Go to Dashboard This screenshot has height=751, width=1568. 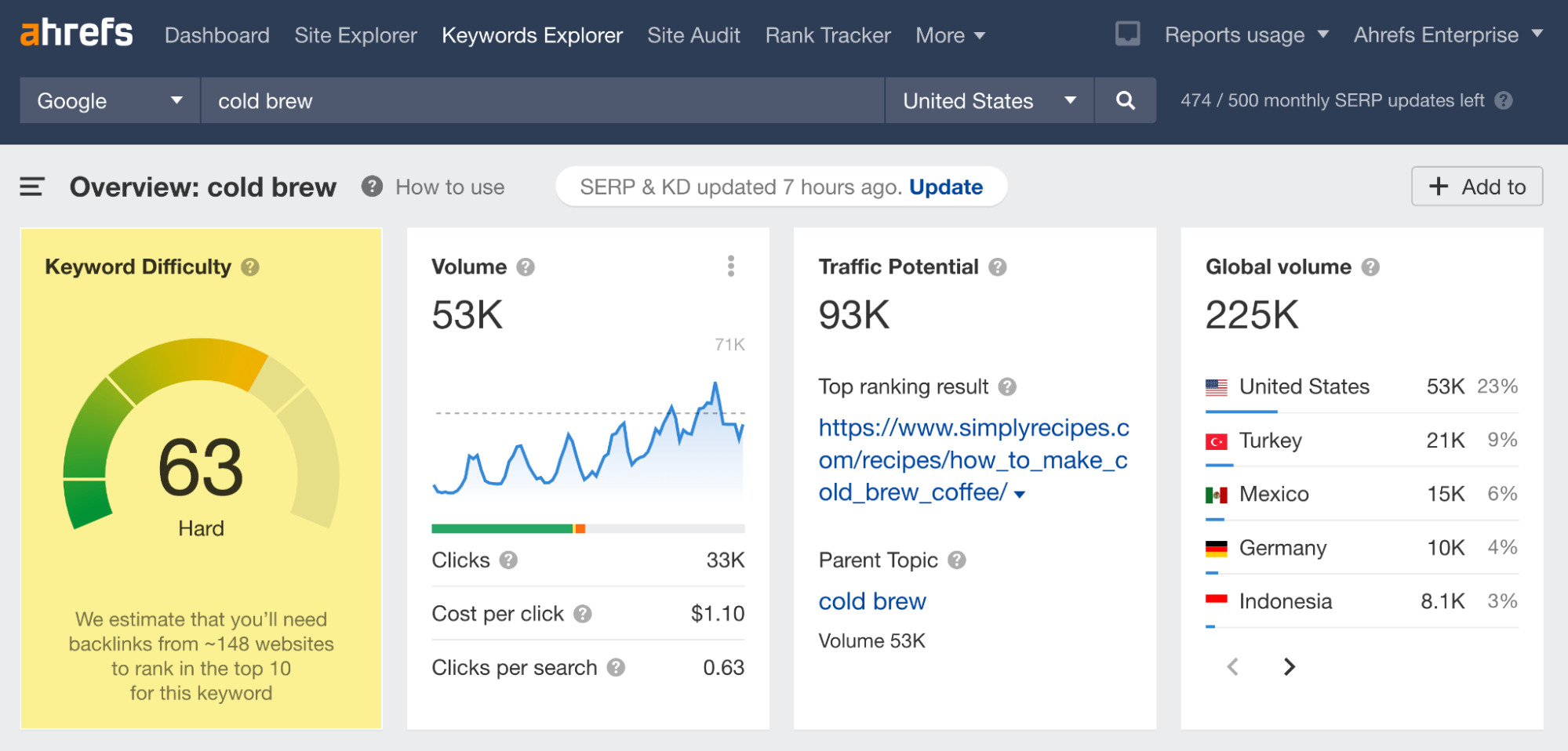coord(216,35)
